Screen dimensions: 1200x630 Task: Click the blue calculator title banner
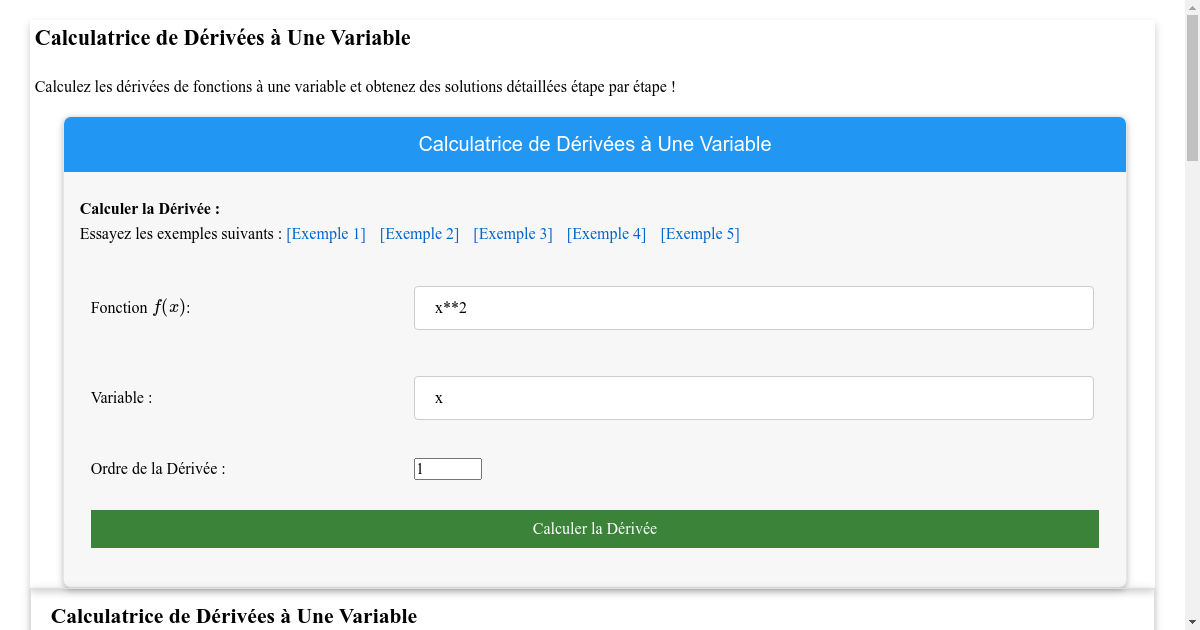[594, 143]
